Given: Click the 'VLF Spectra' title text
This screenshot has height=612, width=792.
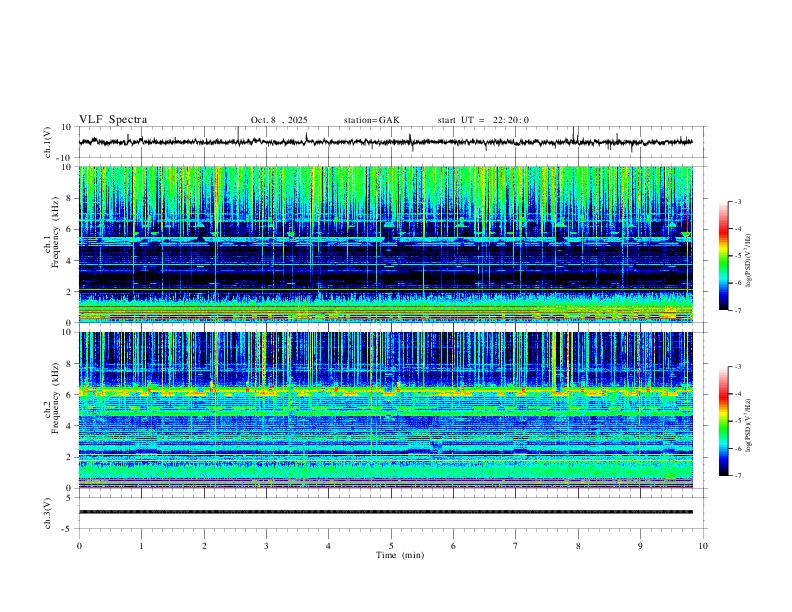Looking at the screenshot, I should tap(113, 119).
